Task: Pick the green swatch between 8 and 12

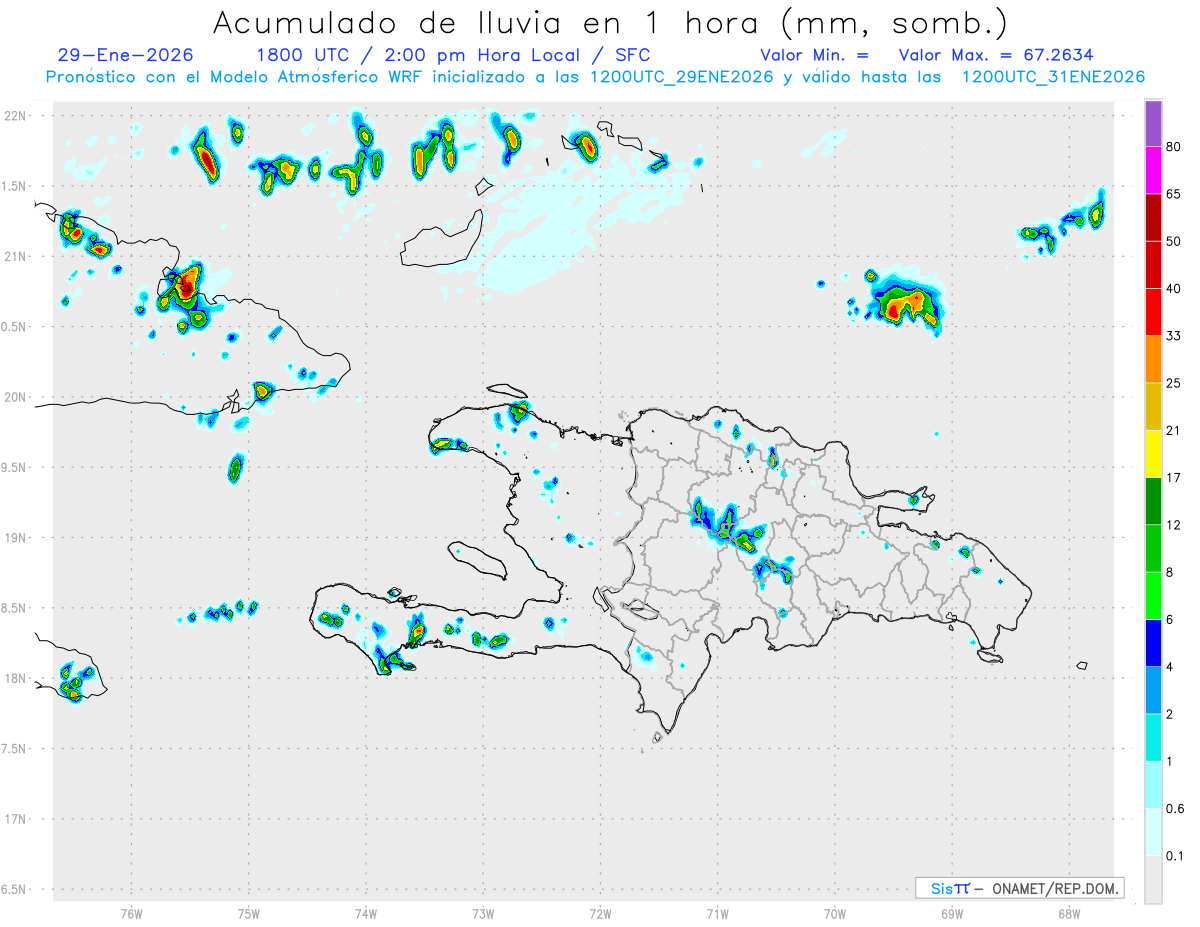Action: (x=1153, y=548)
